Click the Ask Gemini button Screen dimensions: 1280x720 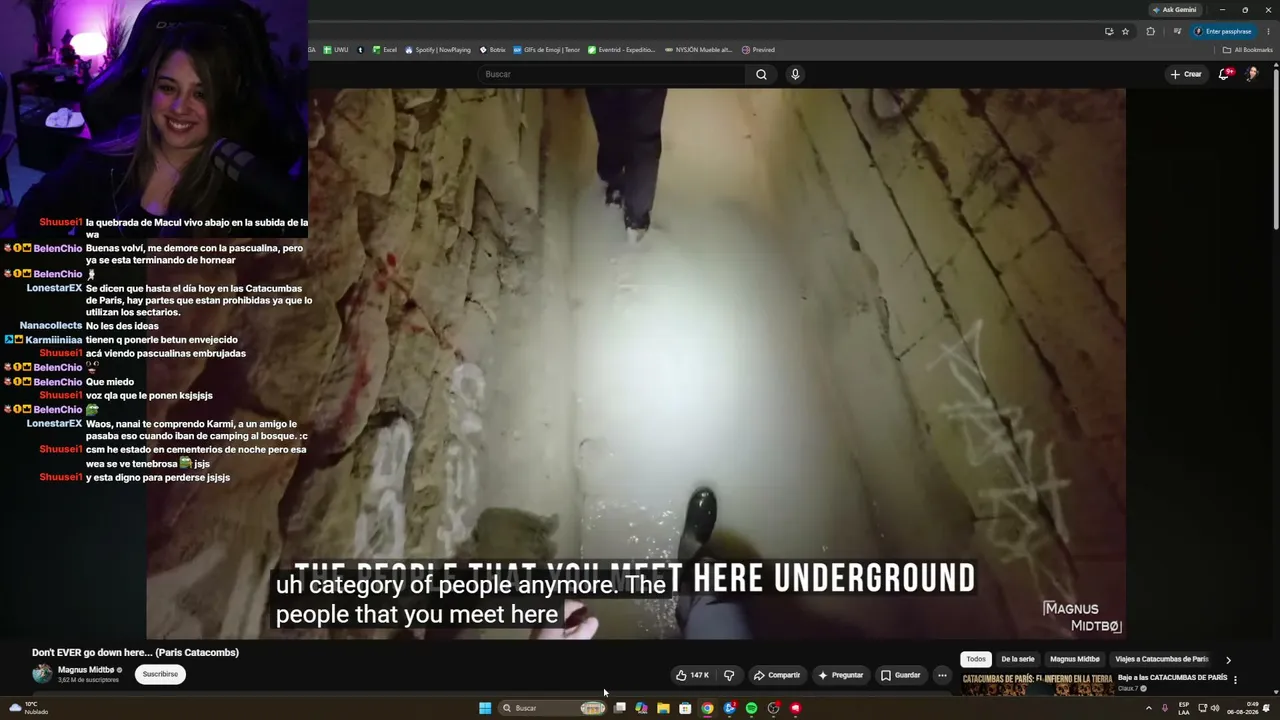click(x=1174, y=10)
